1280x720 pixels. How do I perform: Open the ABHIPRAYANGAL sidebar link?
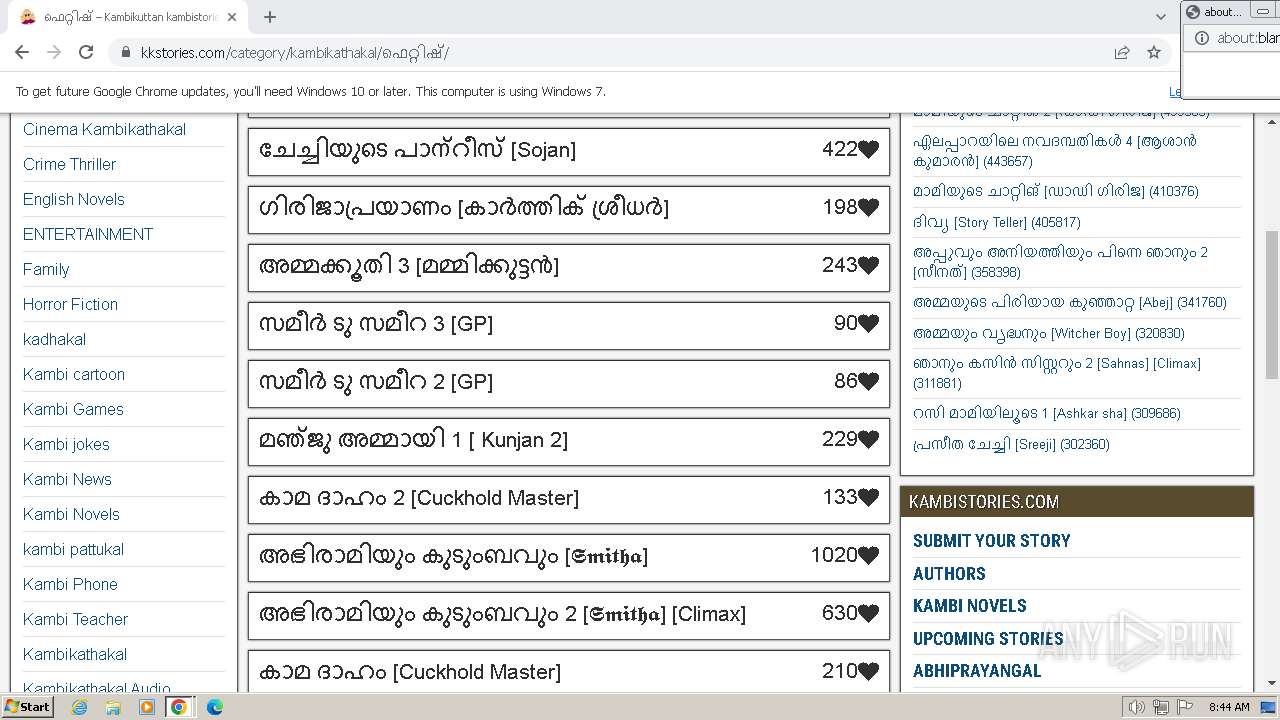coord(977,671)
